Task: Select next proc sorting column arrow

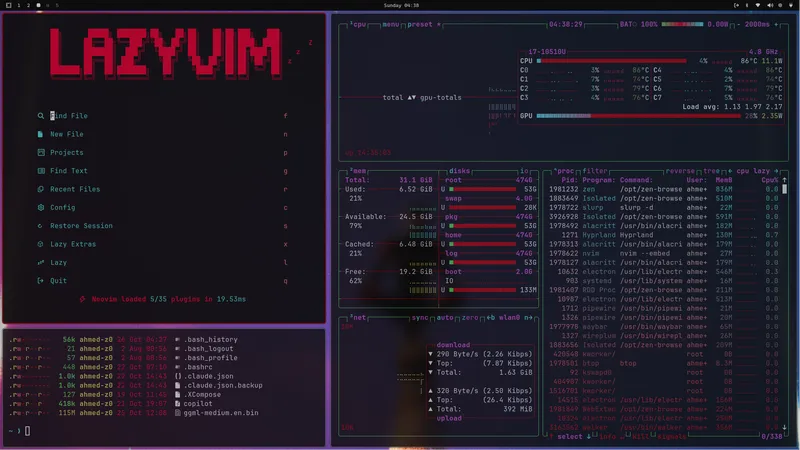Action: point(776,171)
